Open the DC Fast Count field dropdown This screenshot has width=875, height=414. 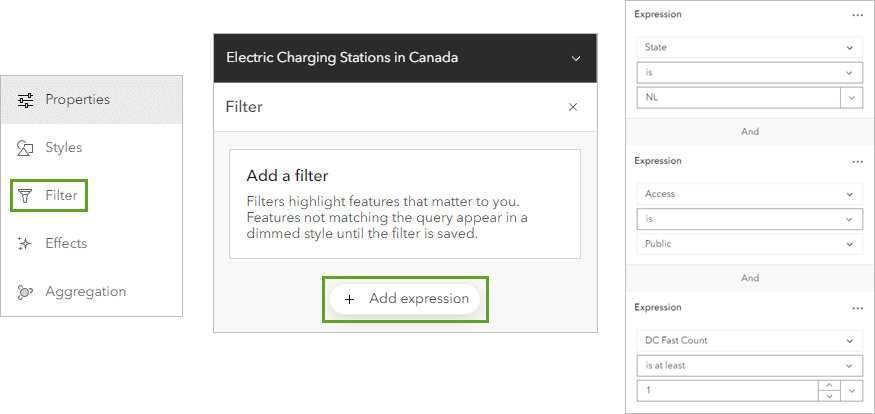click(749, 340)
